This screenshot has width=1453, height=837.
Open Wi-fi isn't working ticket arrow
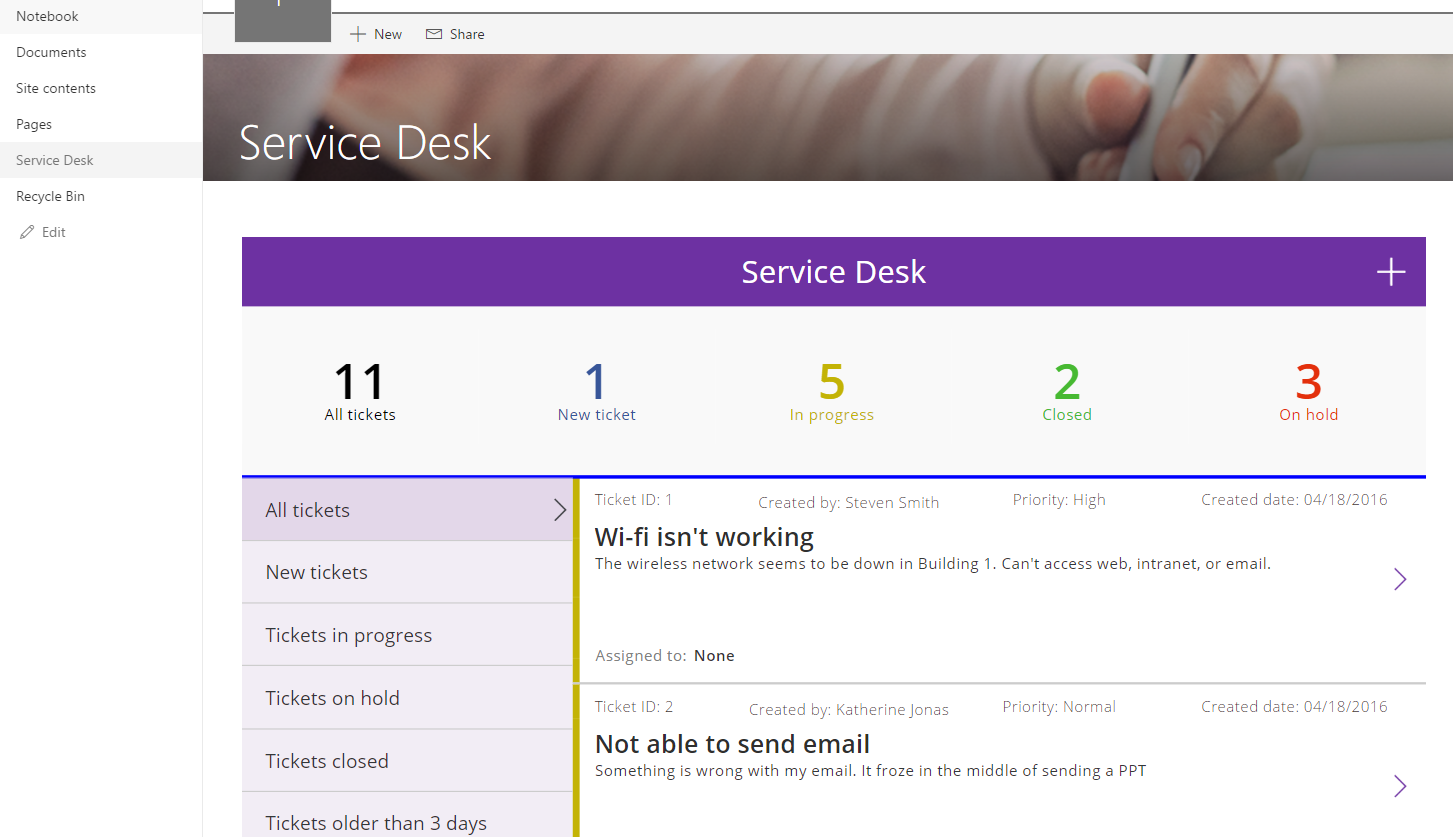1400,579
